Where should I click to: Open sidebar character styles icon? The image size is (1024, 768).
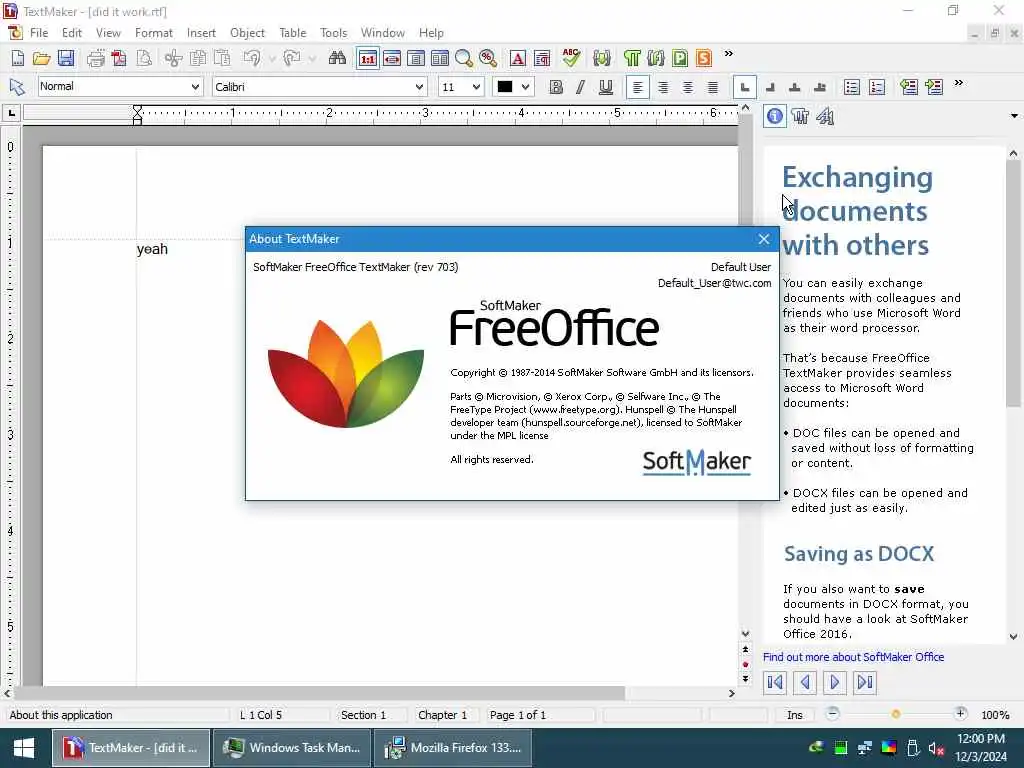(x=825, y=117)
